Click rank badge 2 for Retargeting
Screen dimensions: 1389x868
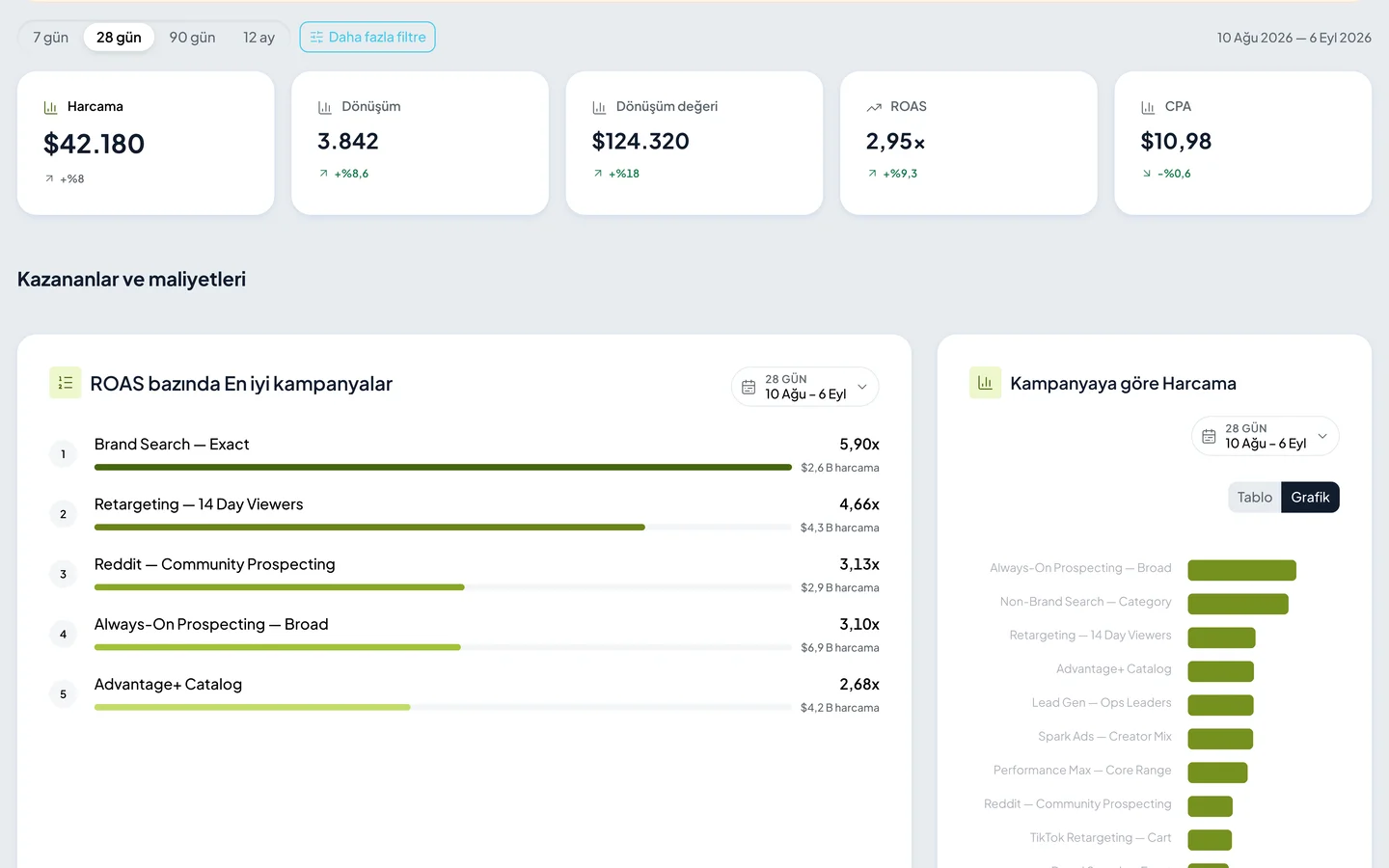click(64, 514)
